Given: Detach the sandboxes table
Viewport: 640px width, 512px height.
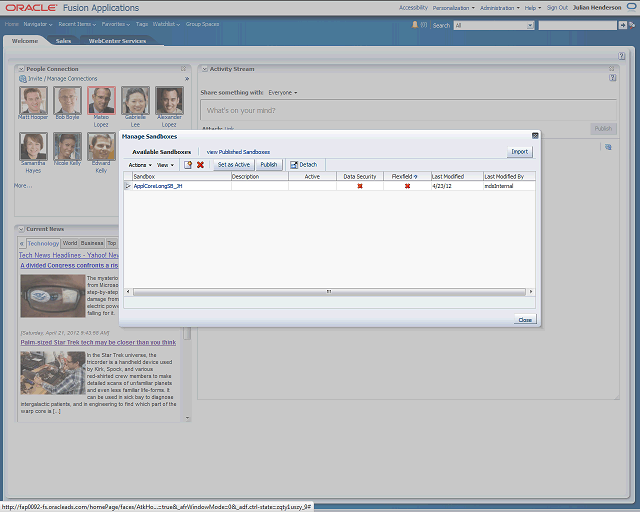Looking at the screenshot, I should [x=303, y=165].
